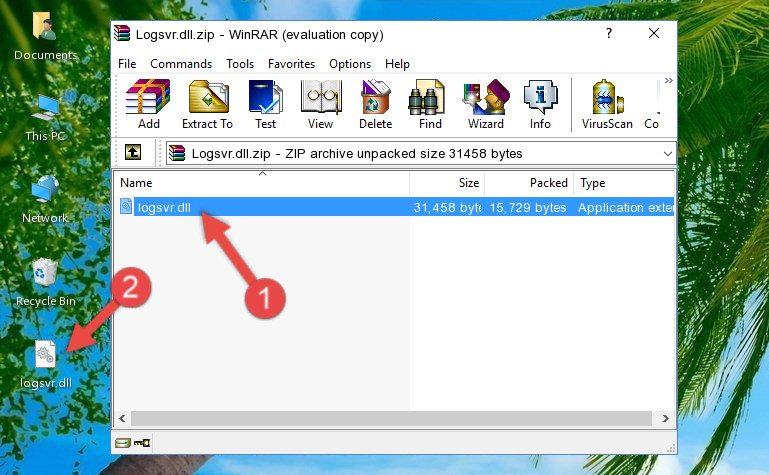769x475 pixels.
Task: Open the archive path dropdown
Action: pyautogui.click(x=667, y=154)
